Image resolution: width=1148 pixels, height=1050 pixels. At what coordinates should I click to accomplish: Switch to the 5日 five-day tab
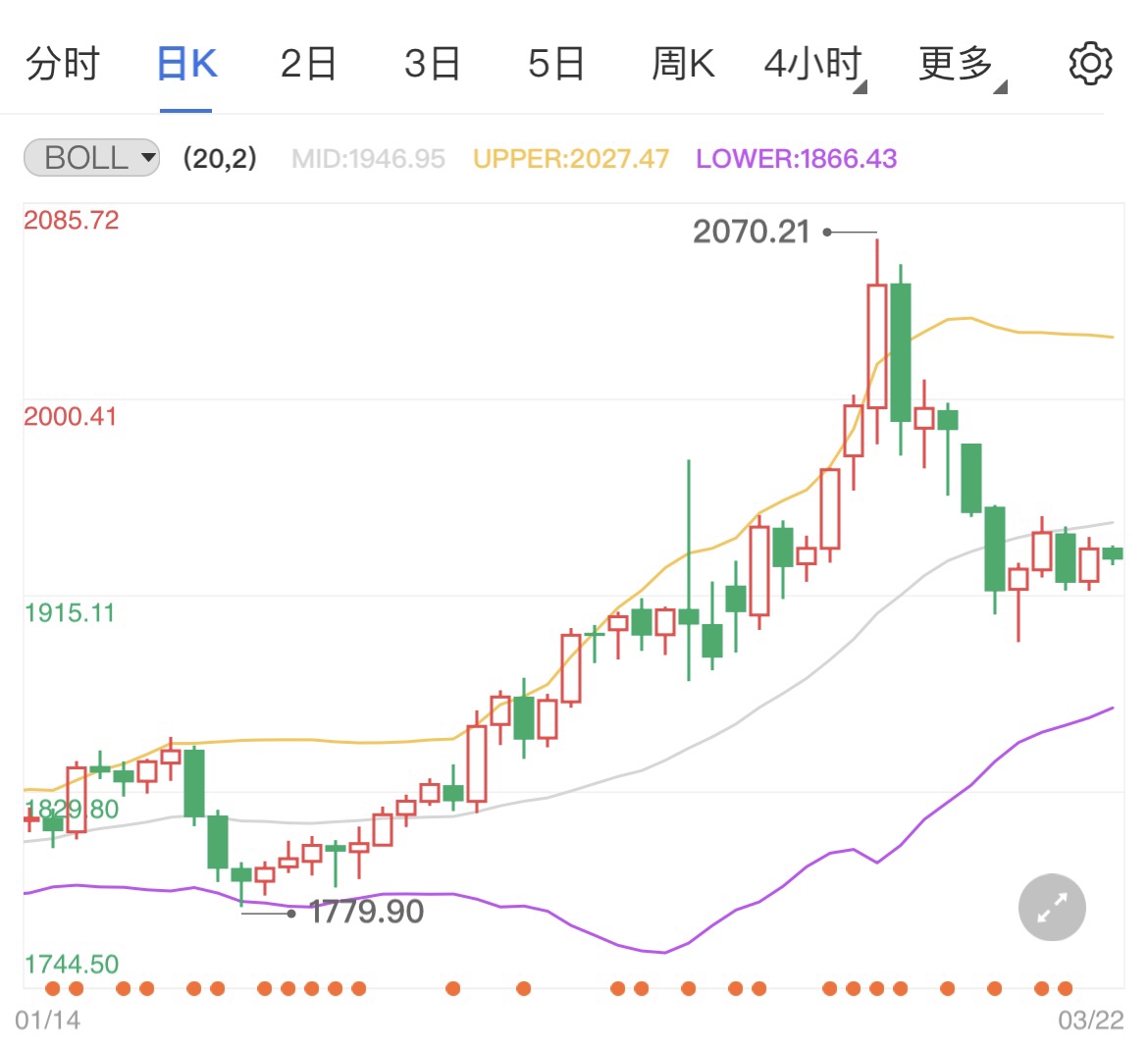[556, 63]
